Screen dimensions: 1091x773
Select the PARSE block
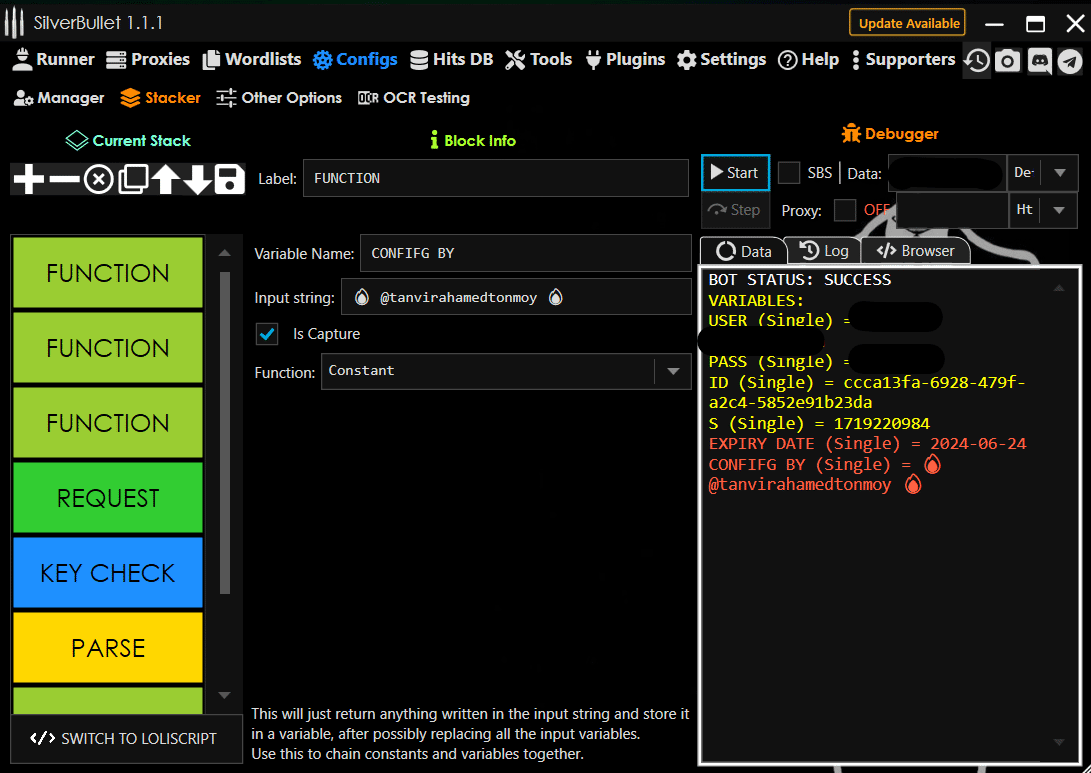tap(108, 648)
